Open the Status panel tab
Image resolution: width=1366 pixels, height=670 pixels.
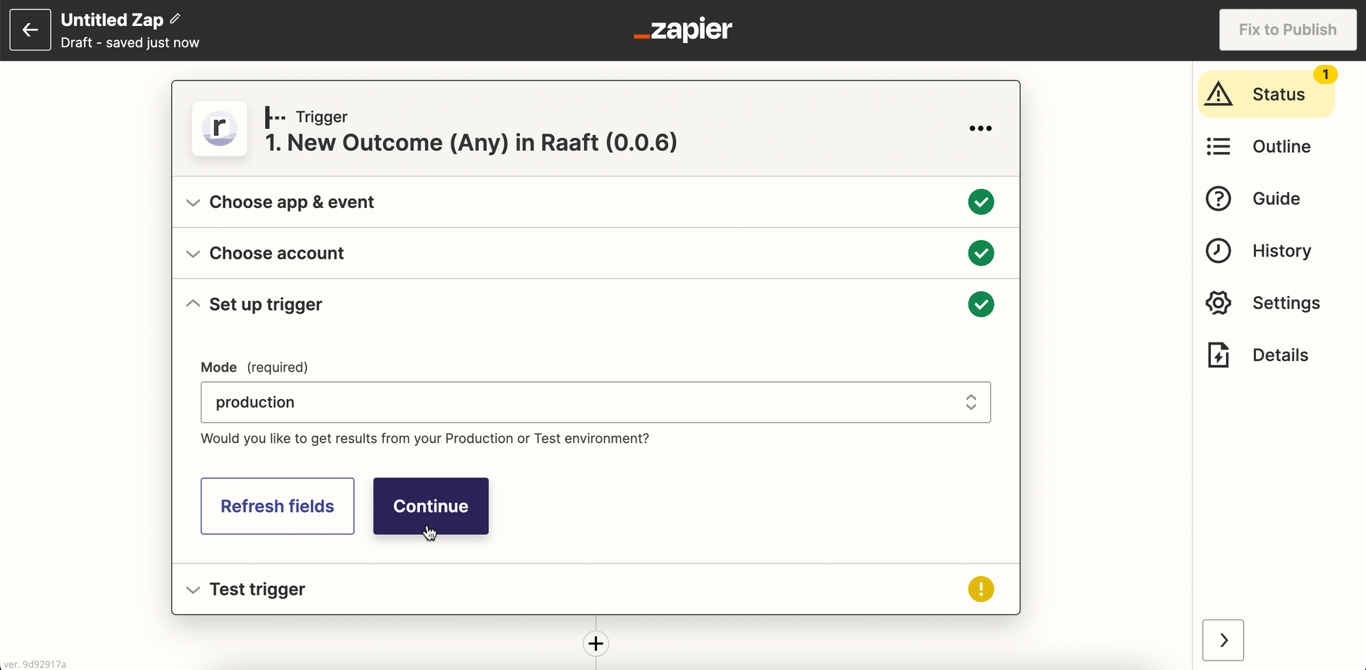point(1266,94)
